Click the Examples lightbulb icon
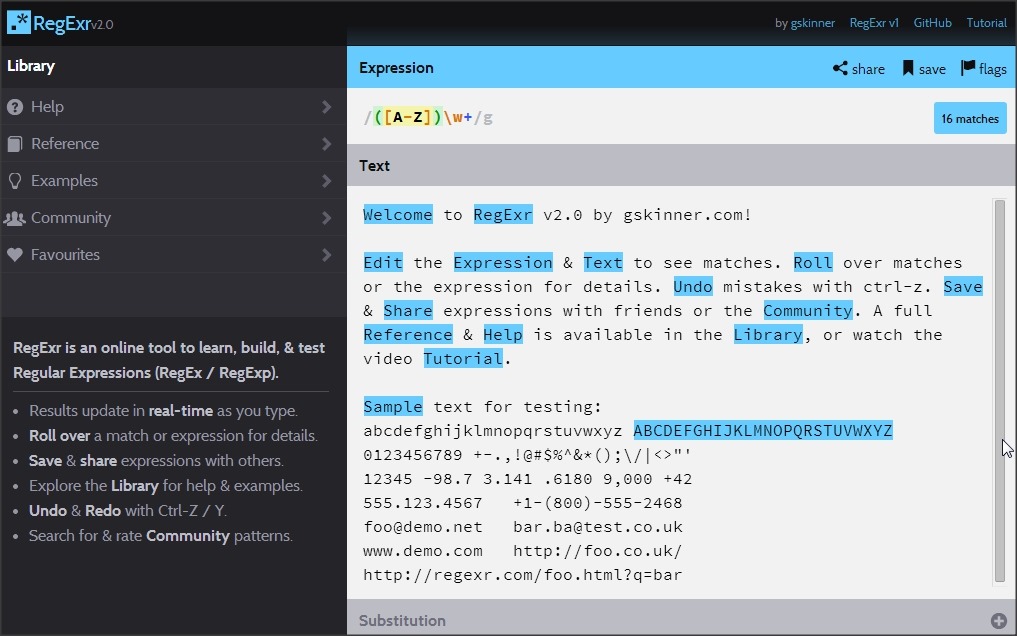 tap(14, 181)
